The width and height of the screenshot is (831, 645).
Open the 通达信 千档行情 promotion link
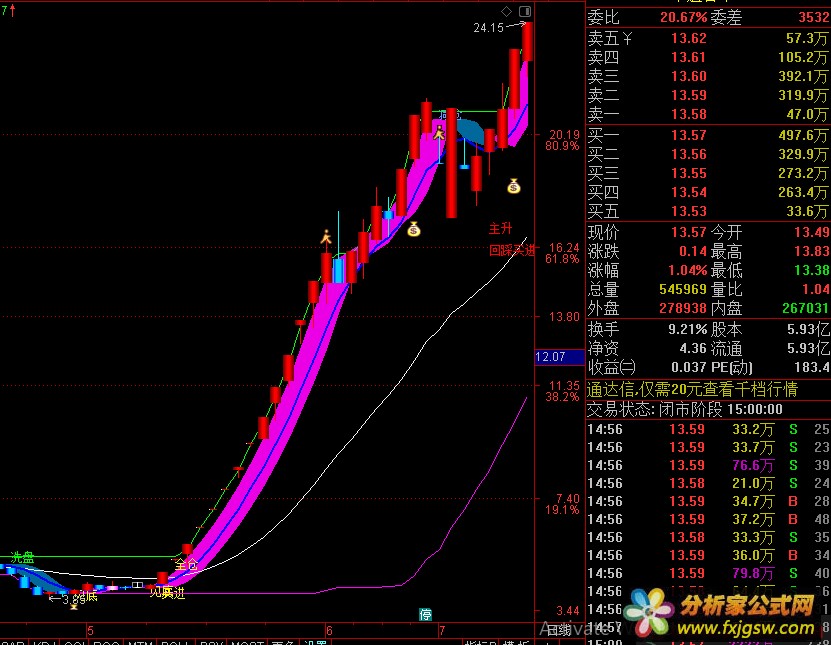point(692,390)
